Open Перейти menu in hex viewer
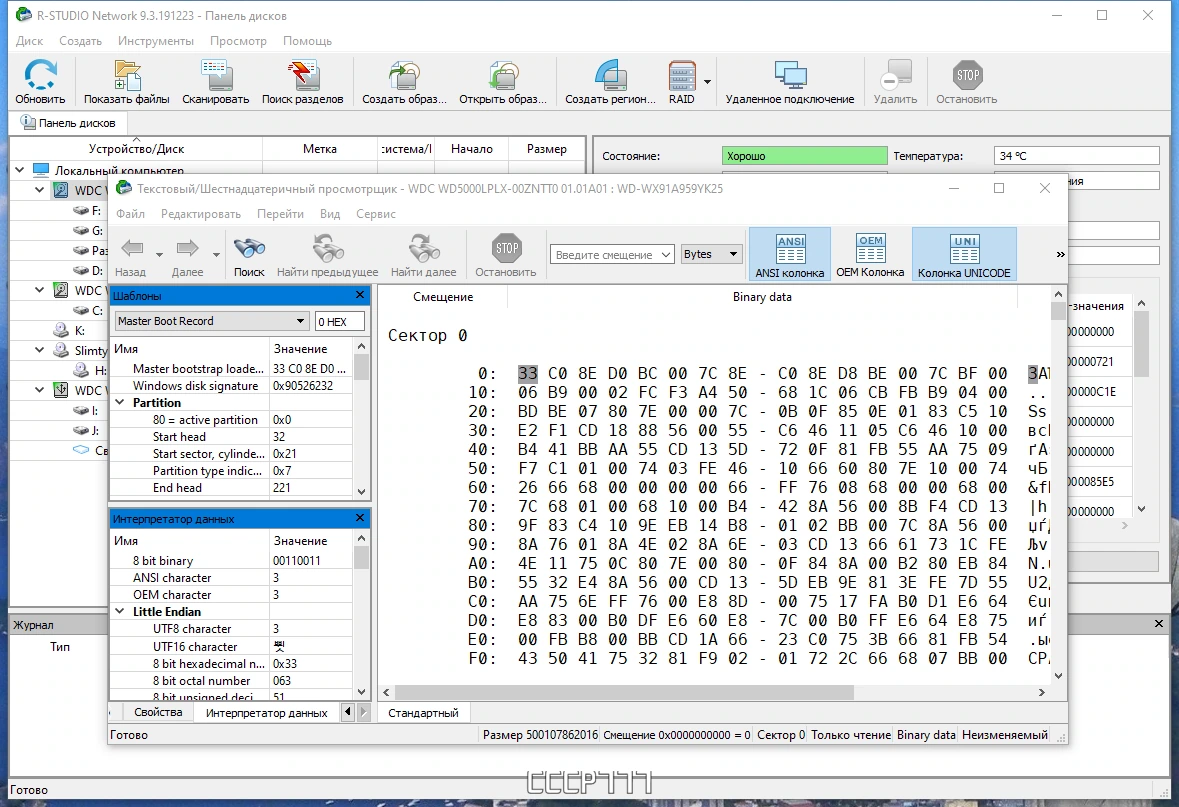1179x807 pixels. click(x=280, y=214)
